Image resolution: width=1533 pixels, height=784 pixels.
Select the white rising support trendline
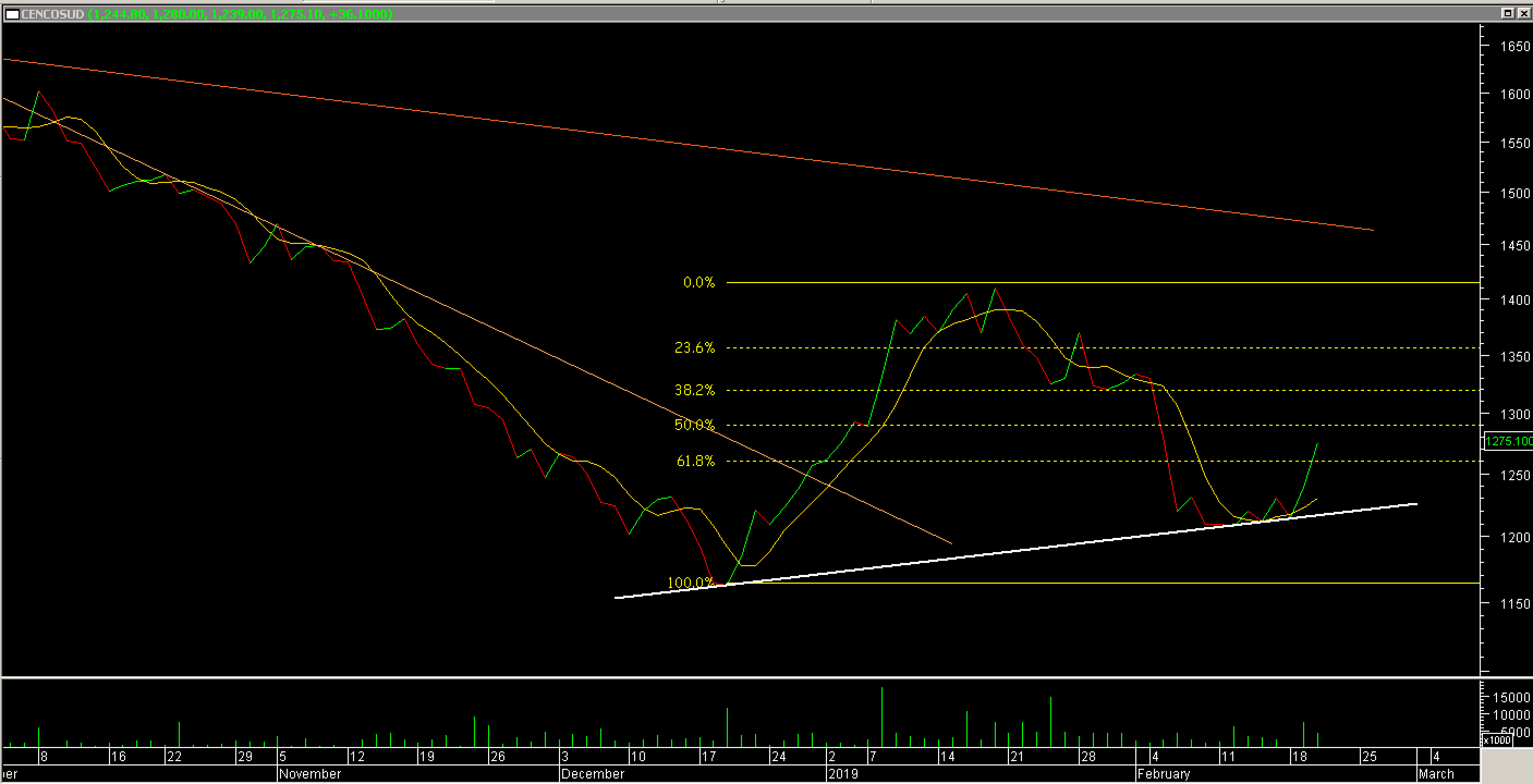click(1016, 551)
